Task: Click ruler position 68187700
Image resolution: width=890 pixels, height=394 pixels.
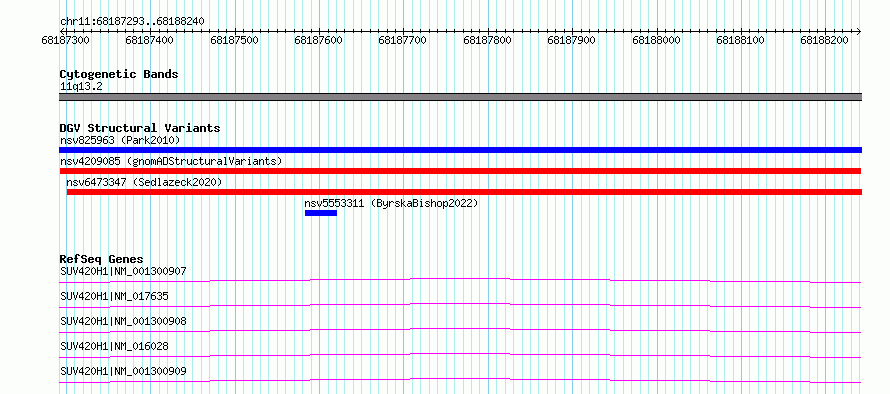Action: pyautogui.click(x=403, y=40)
